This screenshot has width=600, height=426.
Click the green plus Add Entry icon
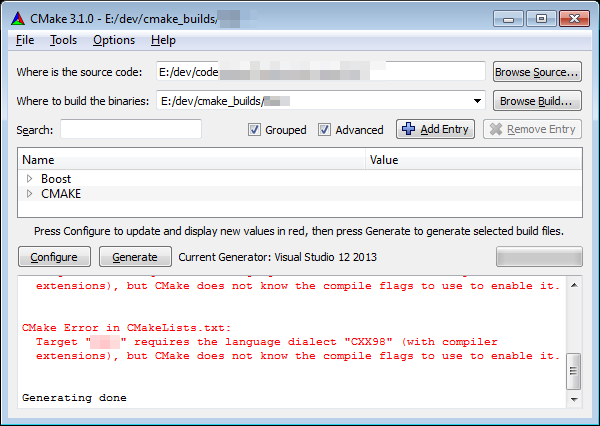click(x=409, y=129)
